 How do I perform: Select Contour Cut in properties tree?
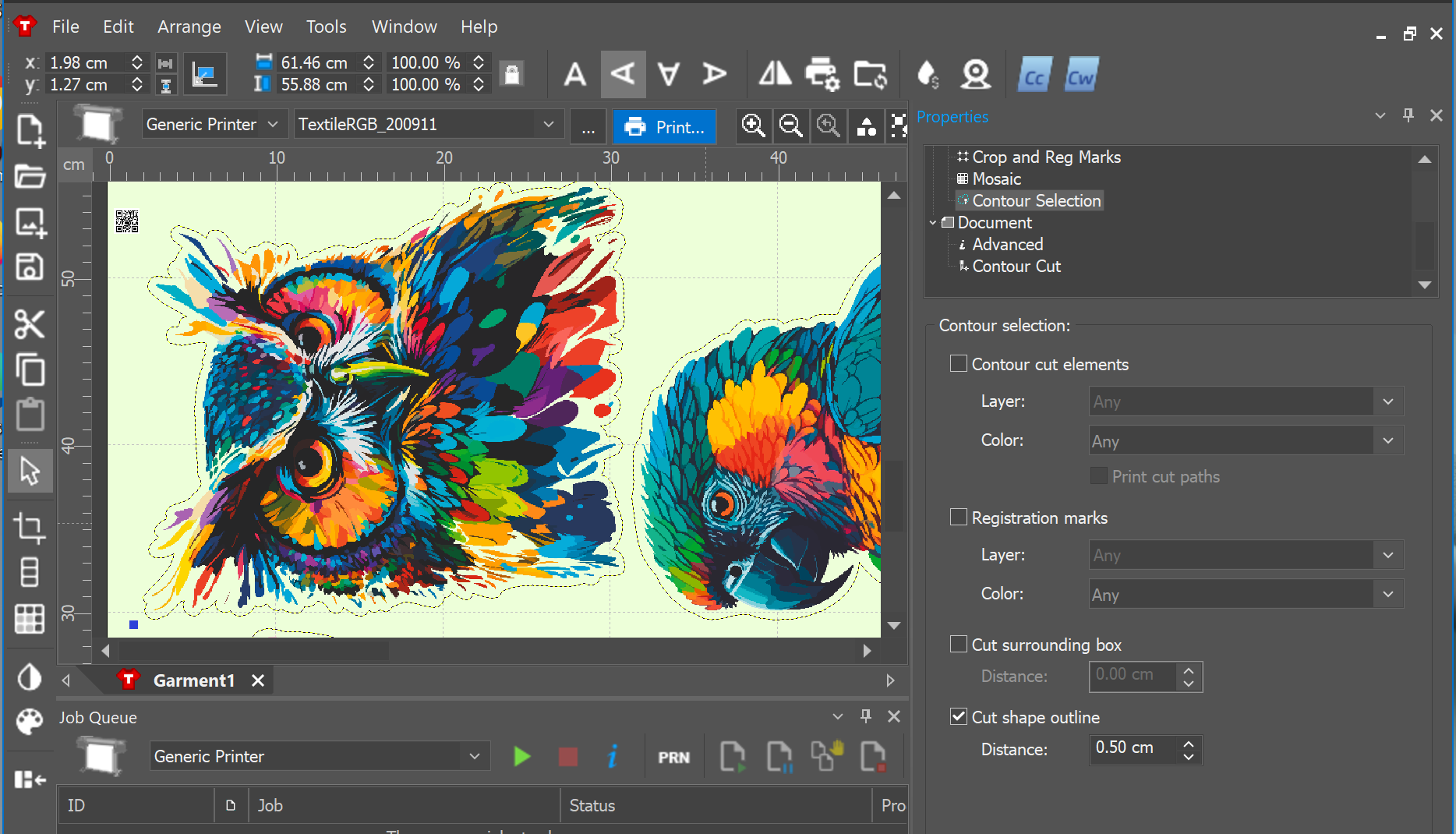(1016, 267)
